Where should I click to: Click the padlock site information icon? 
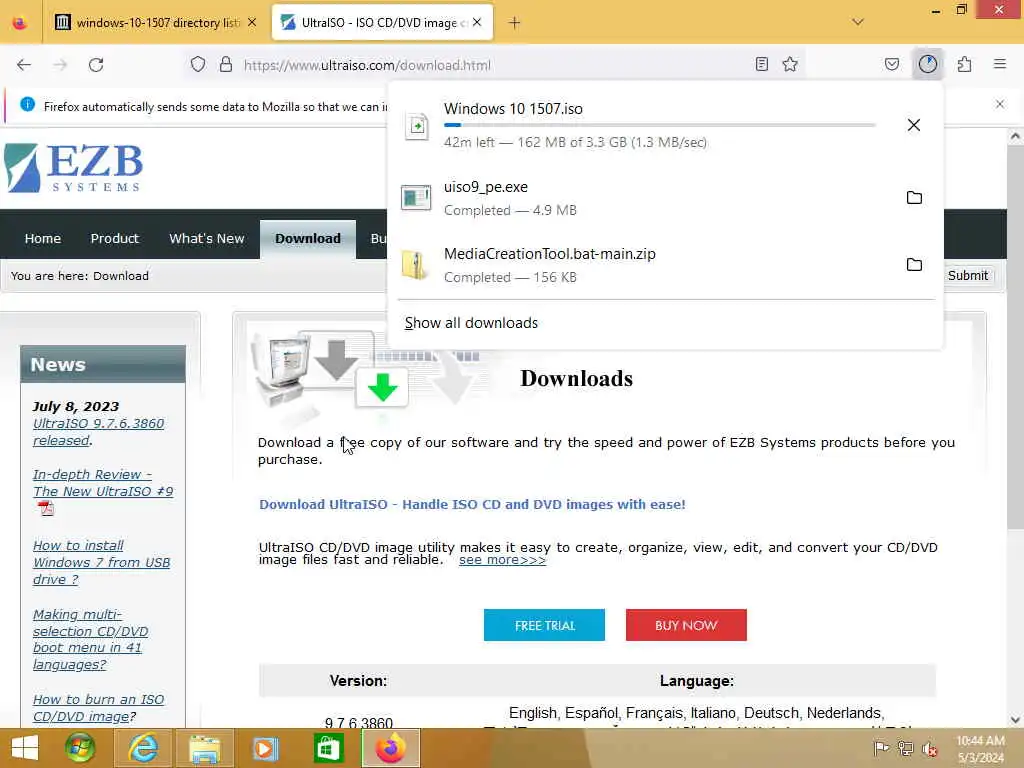point(226,64)
